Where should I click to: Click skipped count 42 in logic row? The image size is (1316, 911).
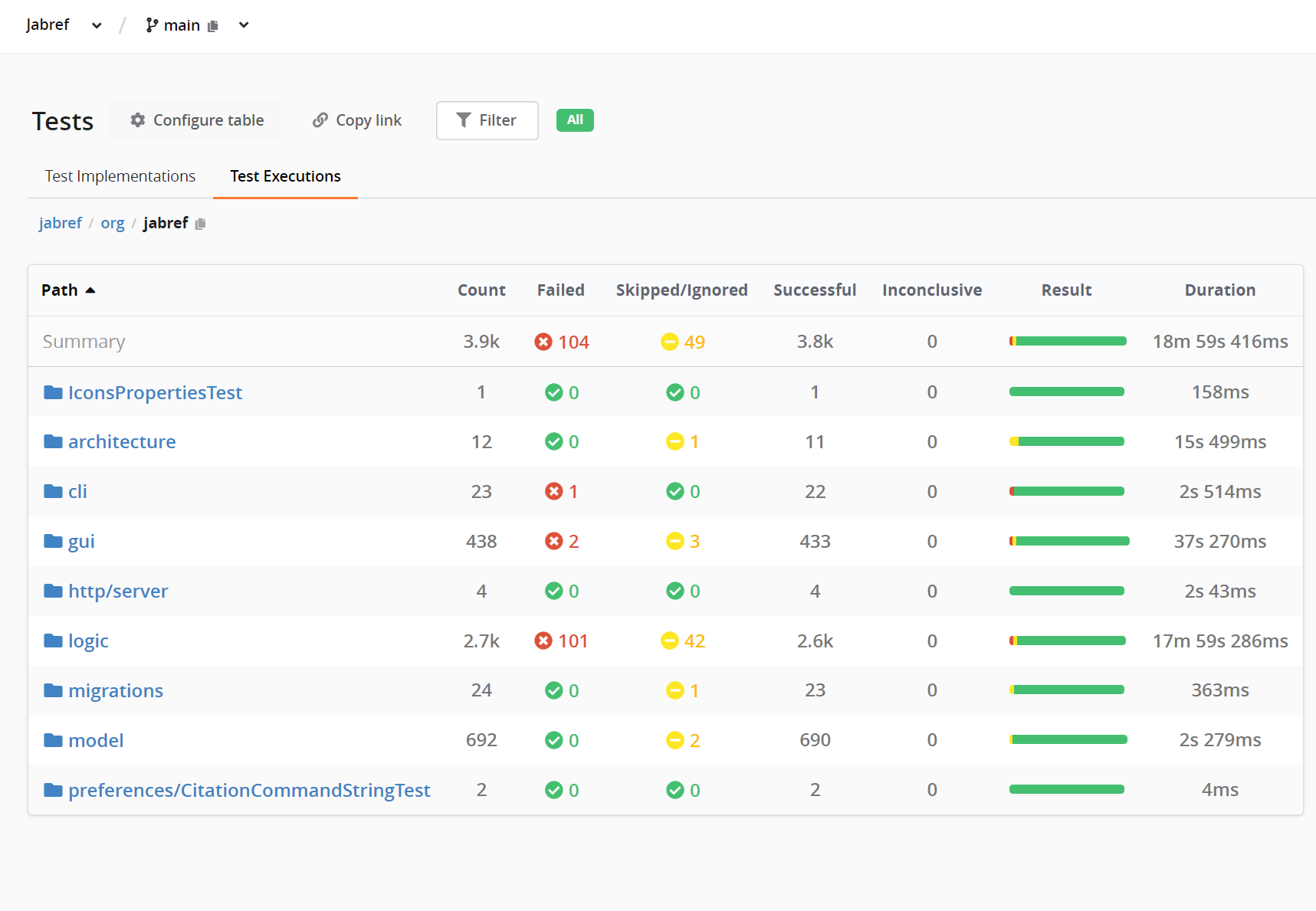click(694, 641)
